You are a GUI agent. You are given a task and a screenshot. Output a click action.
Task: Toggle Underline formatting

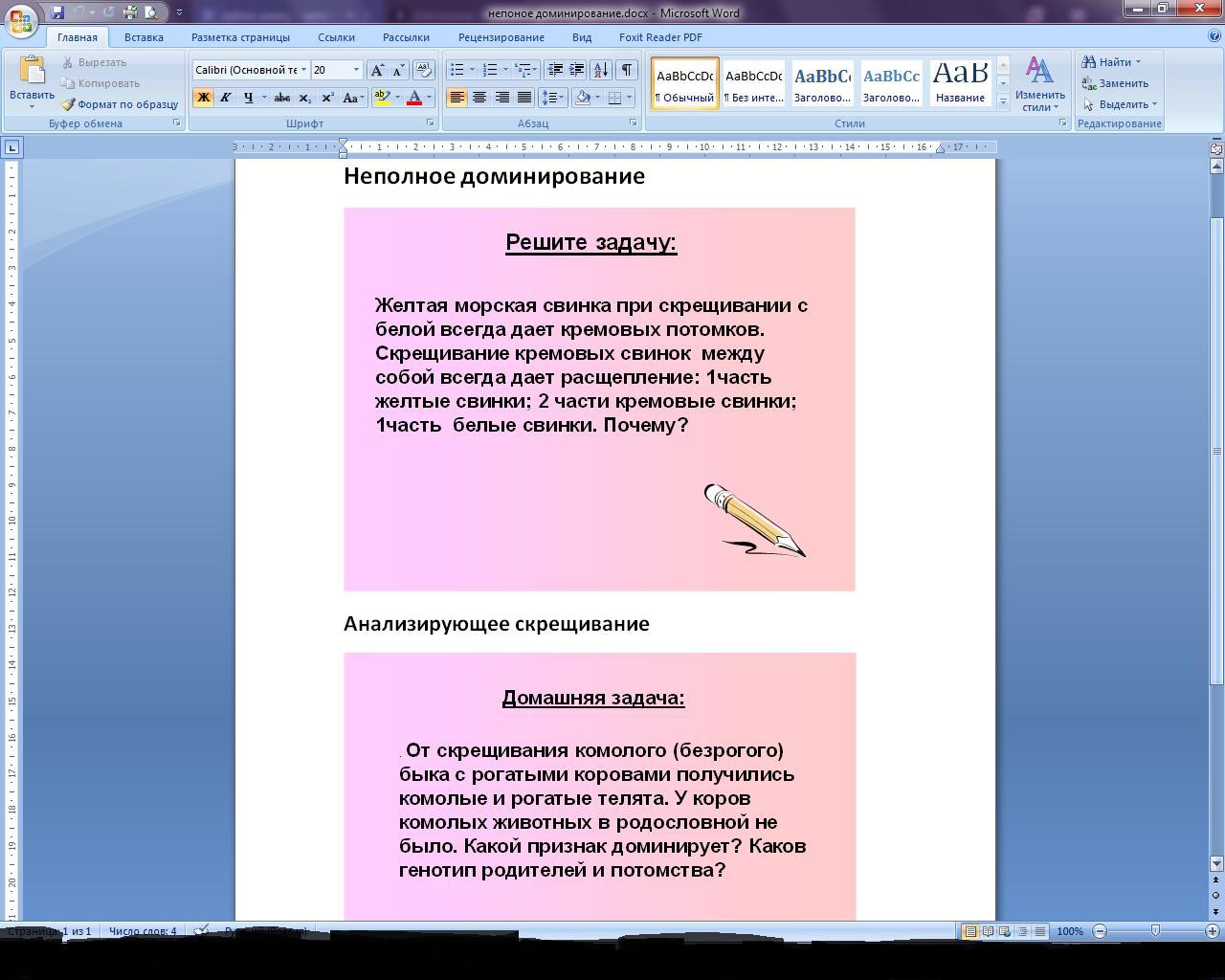point(249,98)
